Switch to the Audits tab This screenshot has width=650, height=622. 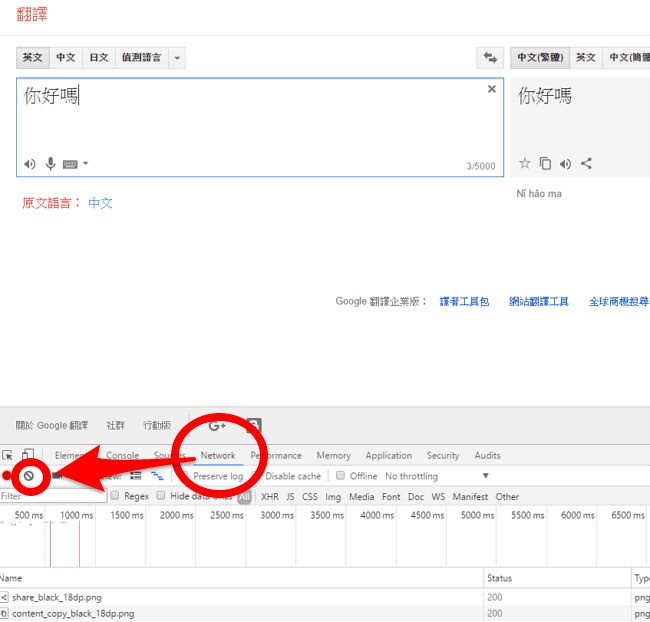[x=488, y=455]
